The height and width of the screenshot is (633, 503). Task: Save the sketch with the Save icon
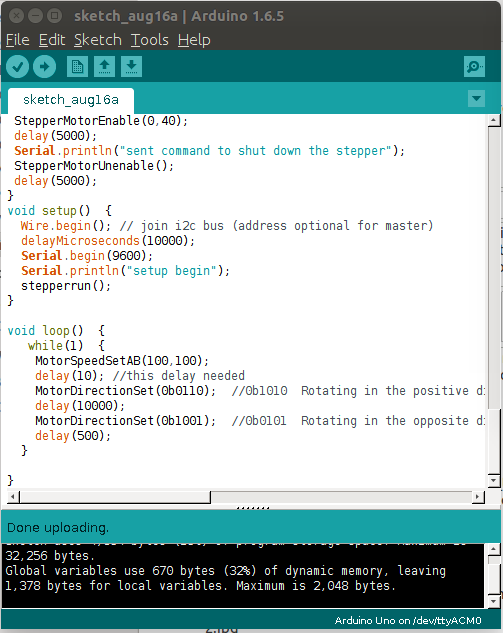coord(131,67)
